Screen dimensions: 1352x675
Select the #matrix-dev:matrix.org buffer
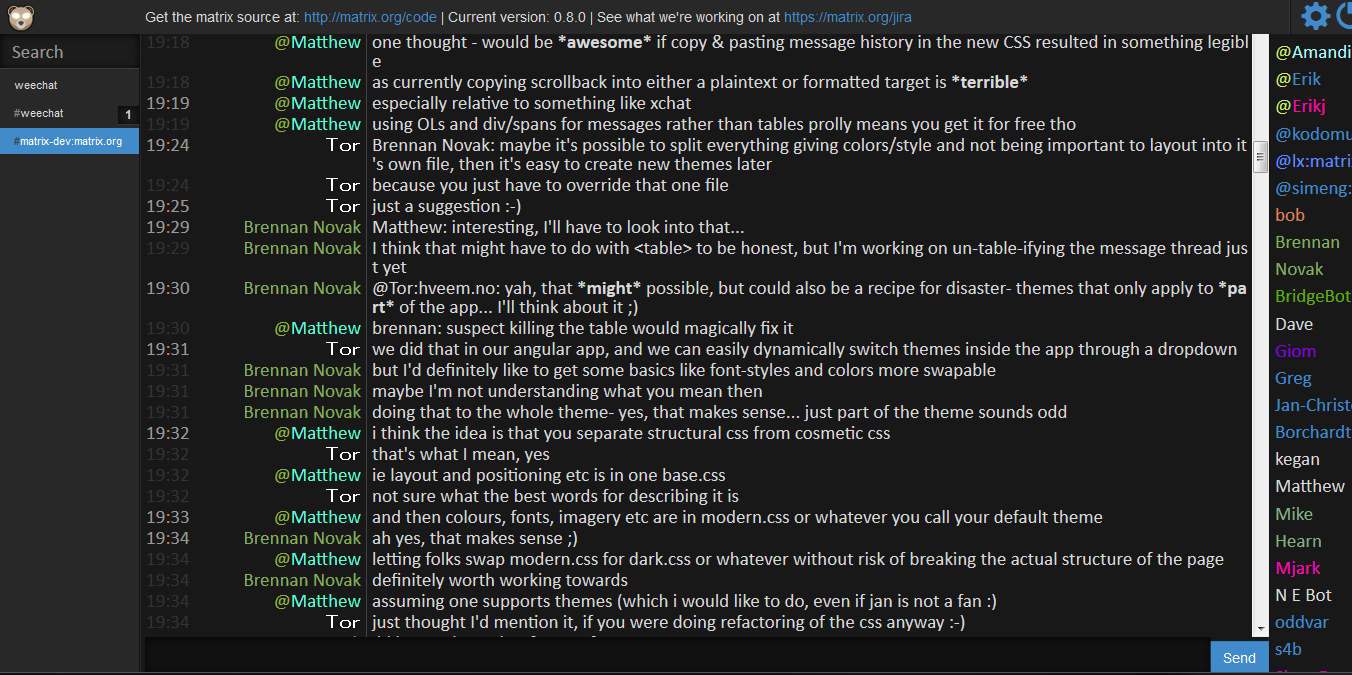tap(69, 141)
